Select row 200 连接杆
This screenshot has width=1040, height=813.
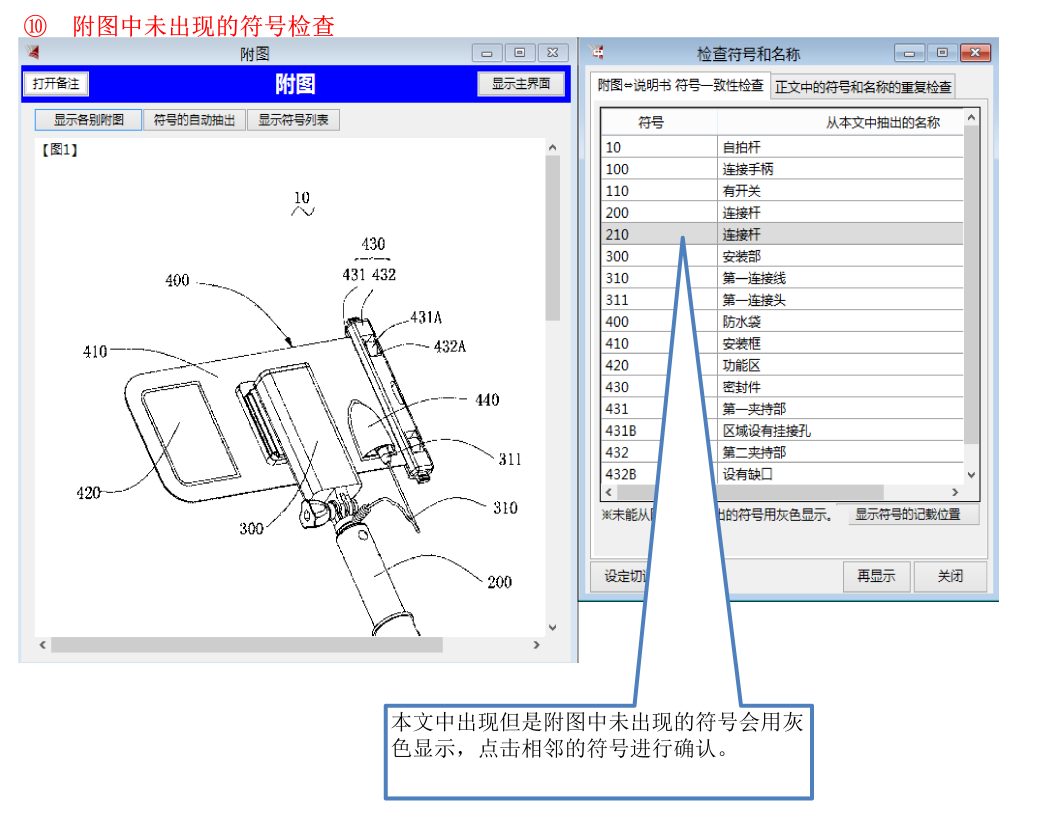coord(782,213)
